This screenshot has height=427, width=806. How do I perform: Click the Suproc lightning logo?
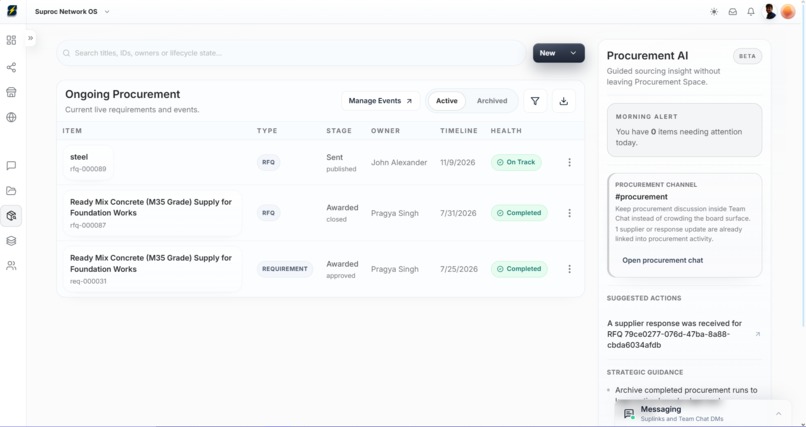(11, 11)
